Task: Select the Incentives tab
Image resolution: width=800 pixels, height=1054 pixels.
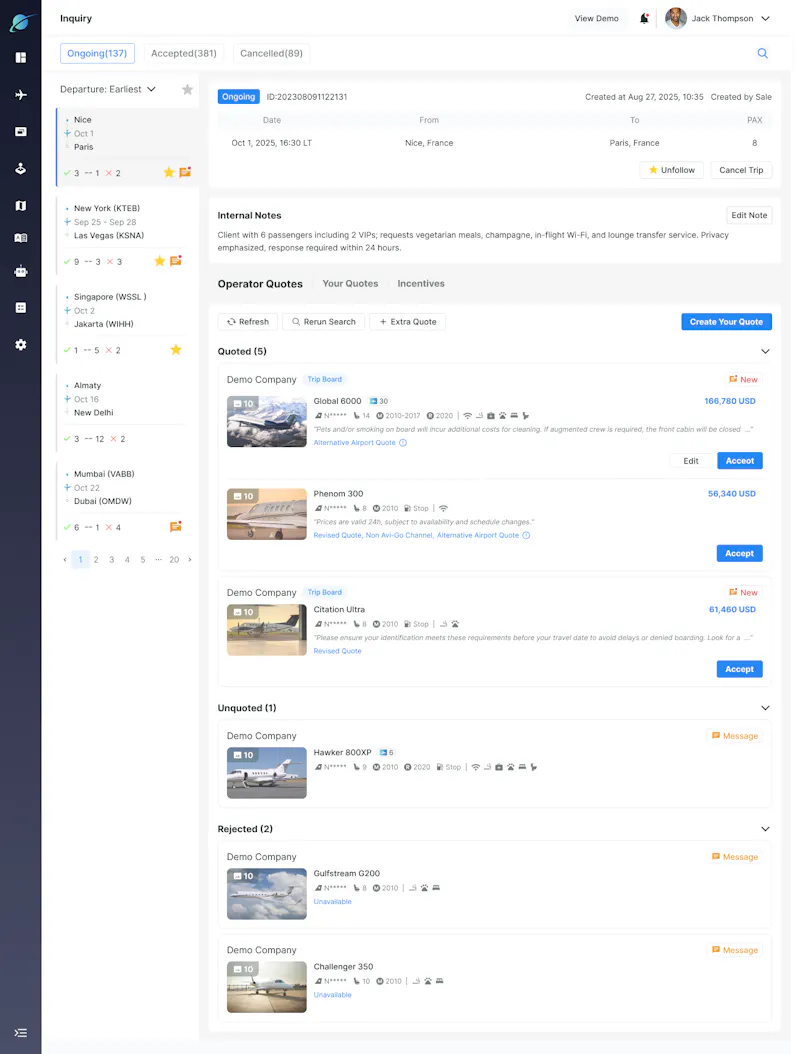Action: 421,284
